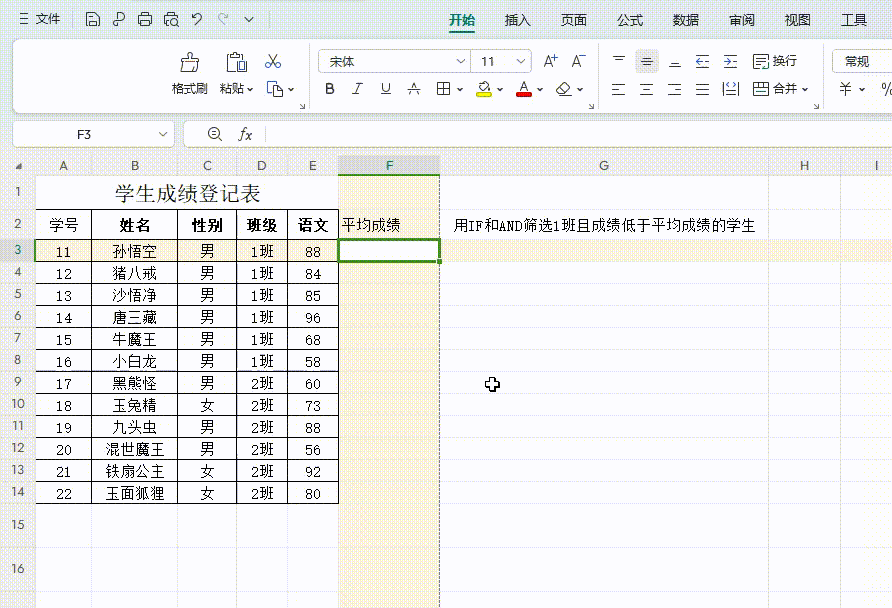Open Print Preview icon
The height and width of the screenshot is (608, 892).
tap(171, 19)
